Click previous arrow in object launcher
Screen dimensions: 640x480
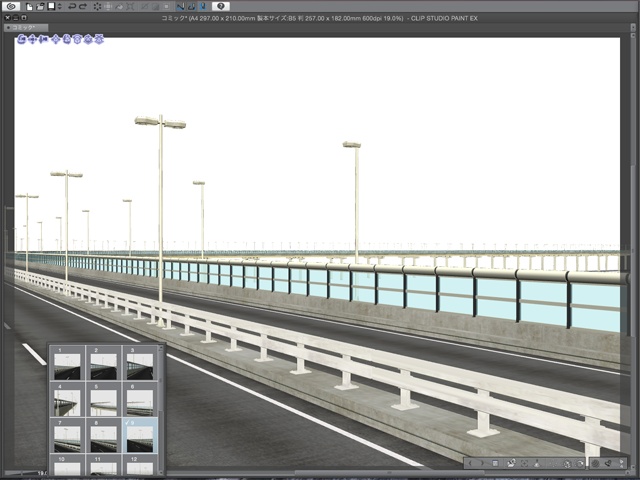(x=470, y=463)
